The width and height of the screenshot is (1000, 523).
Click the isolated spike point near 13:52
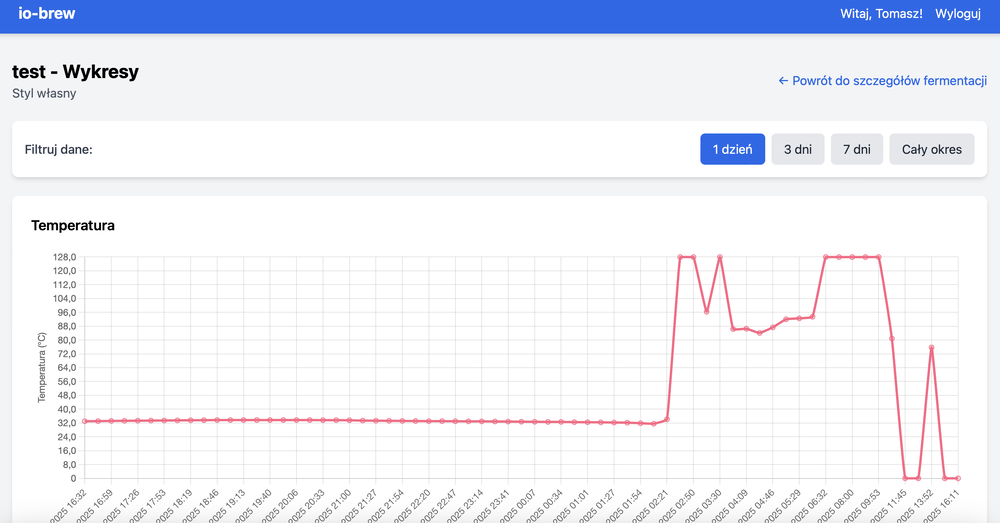tap(931, 347)
